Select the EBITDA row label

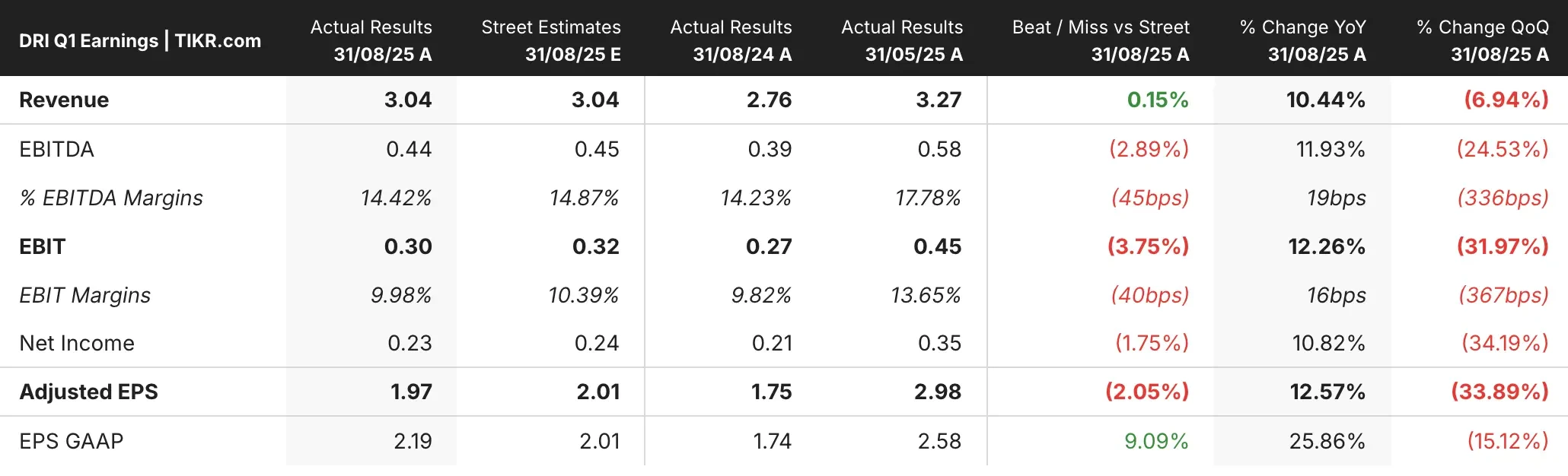click(x=56, y=149)
